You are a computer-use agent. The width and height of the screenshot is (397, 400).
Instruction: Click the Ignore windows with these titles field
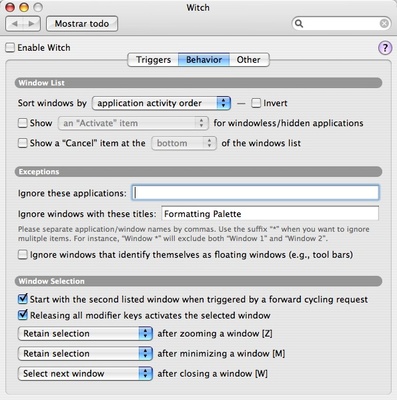pos(270,214)
